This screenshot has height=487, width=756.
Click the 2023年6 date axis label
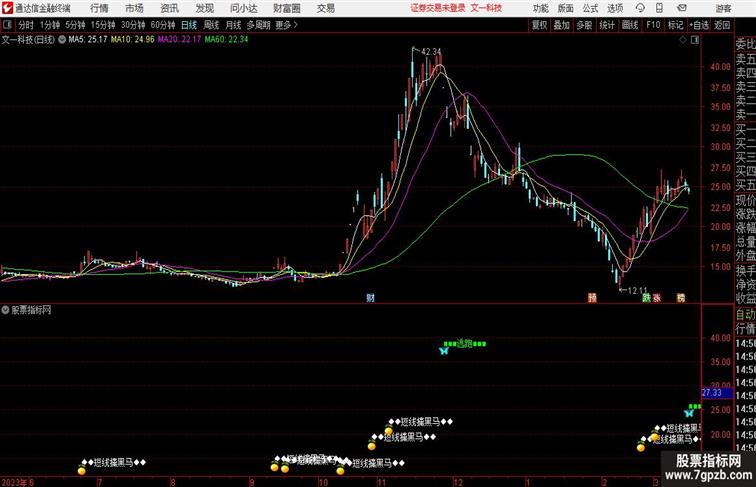(x=18, y=482)
